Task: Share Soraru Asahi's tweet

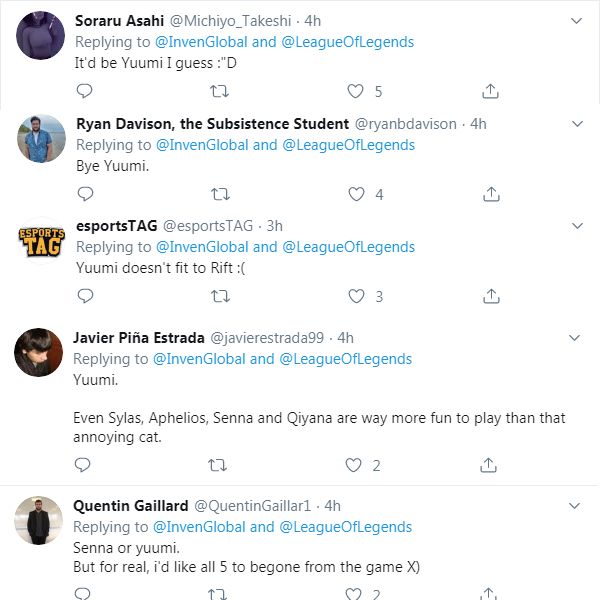Action: (490, 91)
